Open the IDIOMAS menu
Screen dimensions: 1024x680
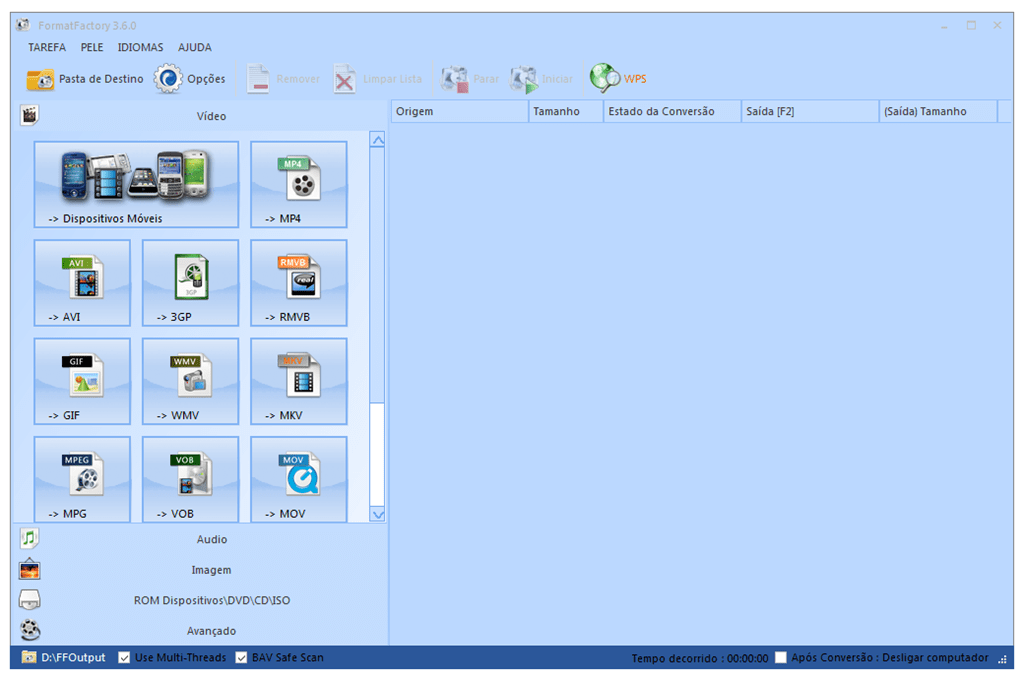tap(140, 47)
